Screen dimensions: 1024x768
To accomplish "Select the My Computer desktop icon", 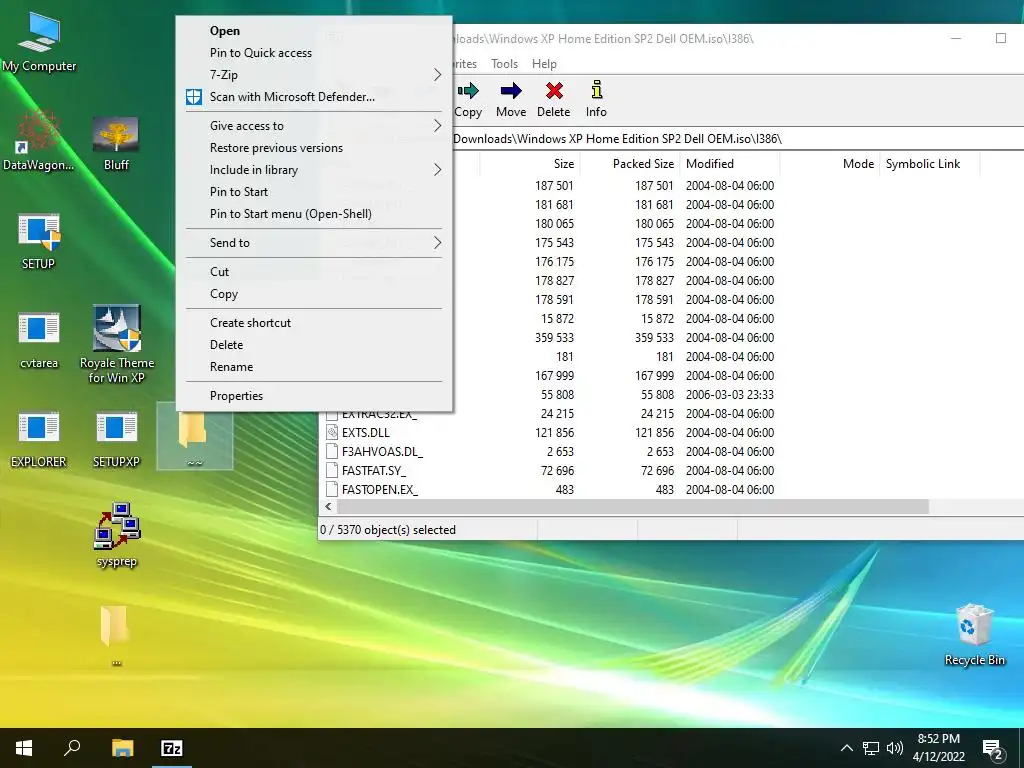I will pyautogui.click(x=39, y=41).
